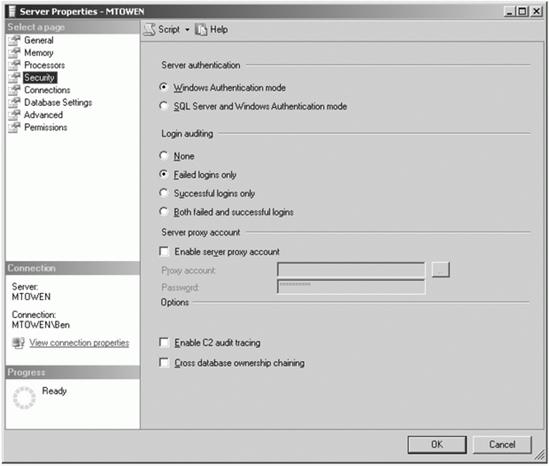Select SQL Server and Windows Authentication mode

pos(164,105)
